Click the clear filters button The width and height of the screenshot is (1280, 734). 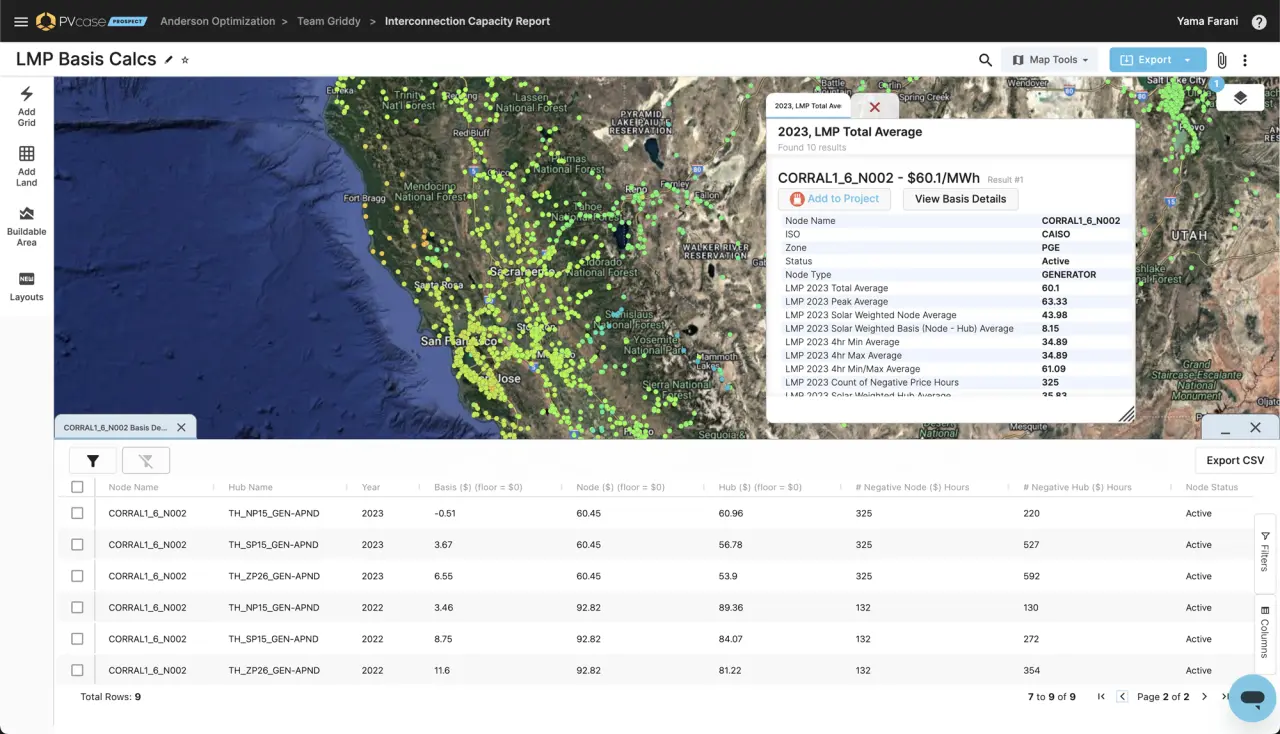click(146, 460)
